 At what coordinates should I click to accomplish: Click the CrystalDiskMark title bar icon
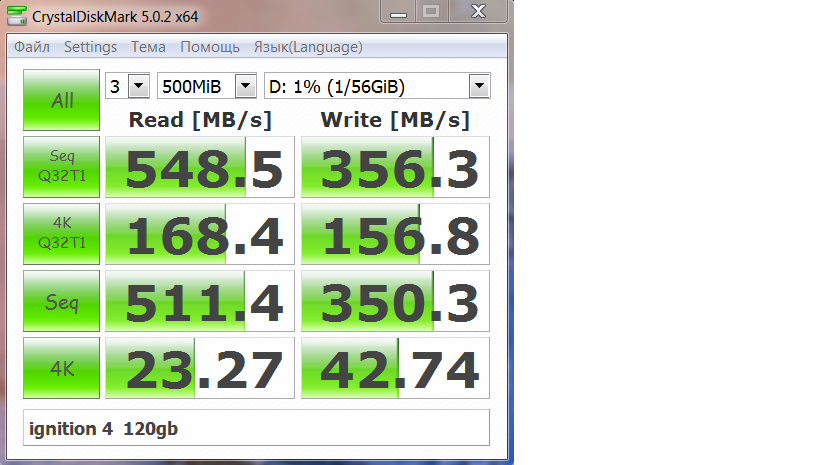point(17,16)
